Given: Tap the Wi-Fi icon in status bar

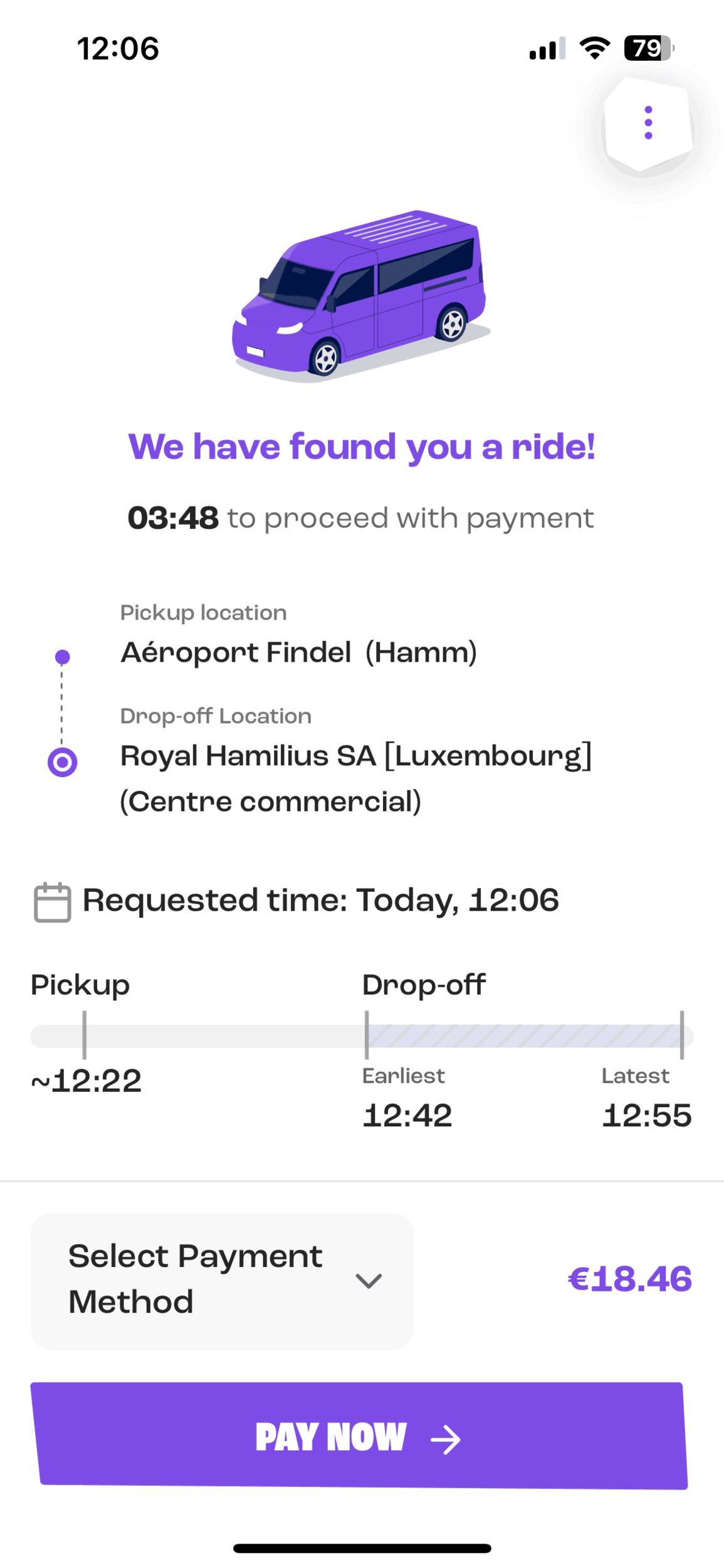Looking at the screenshot, I should pyautogui.click(x=594, y=48).
